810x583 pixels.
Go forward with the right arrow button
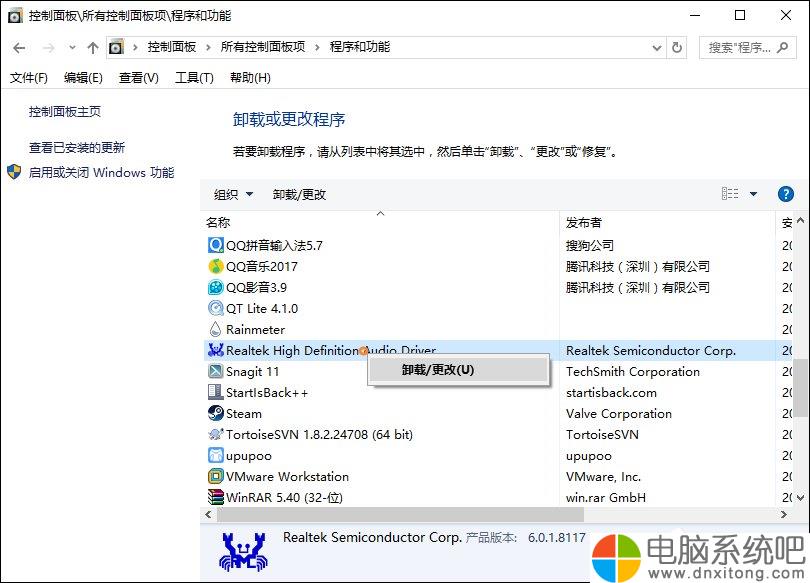point(49,48)
